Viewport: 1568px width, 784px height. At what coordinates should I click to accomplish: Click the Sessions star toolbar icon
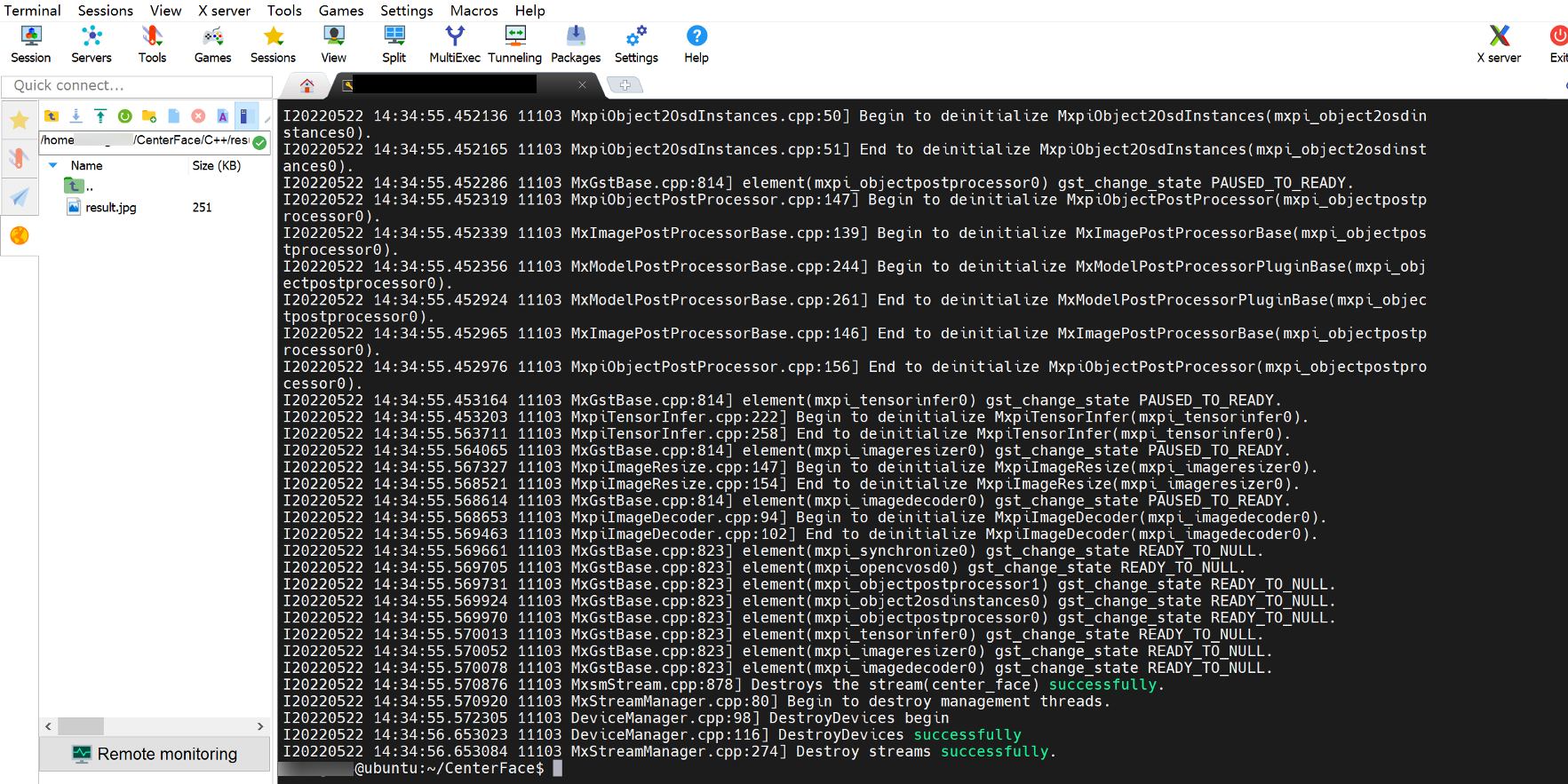[273, 44]
